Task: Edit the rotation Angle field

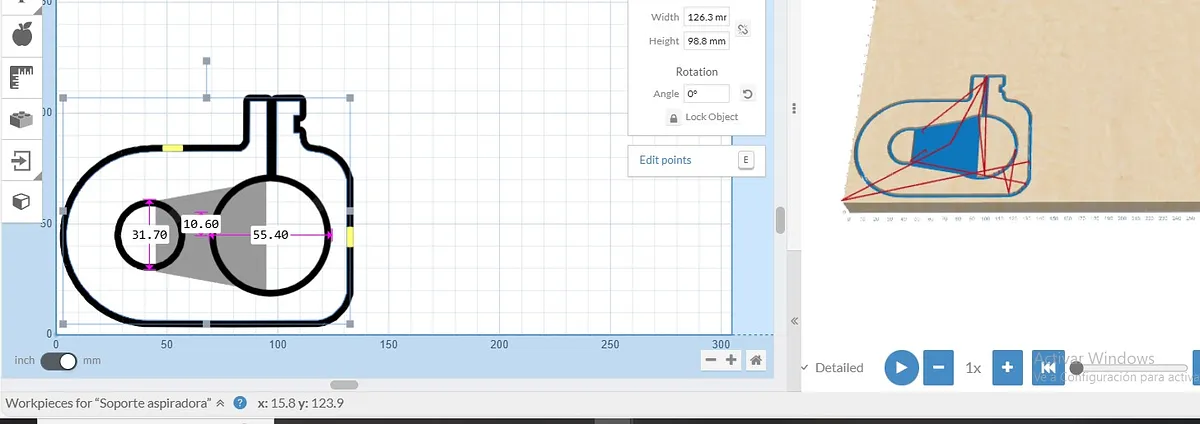Action: click(x=706, y=94)
